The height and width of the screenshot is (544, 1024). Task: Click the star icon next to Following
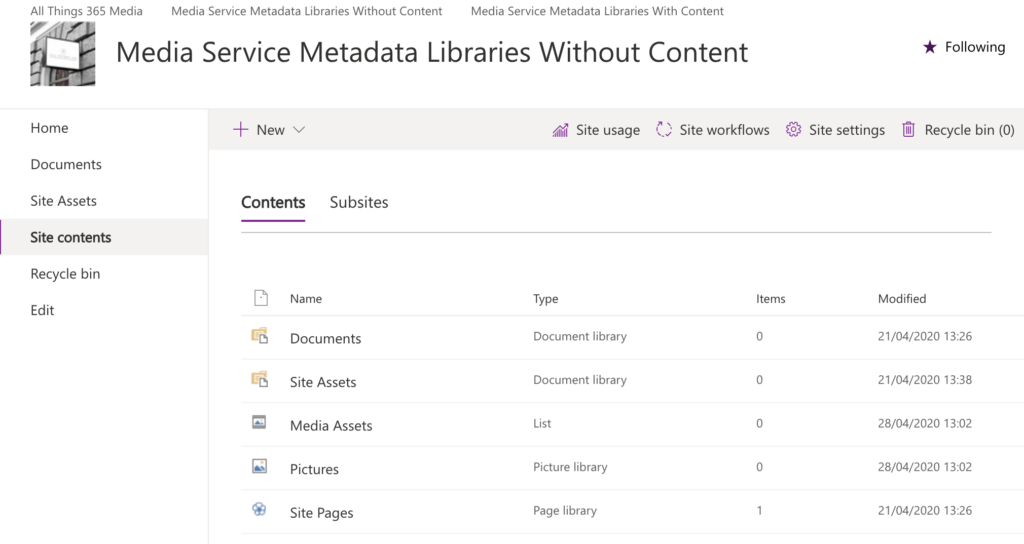click(x=929, y=47)
